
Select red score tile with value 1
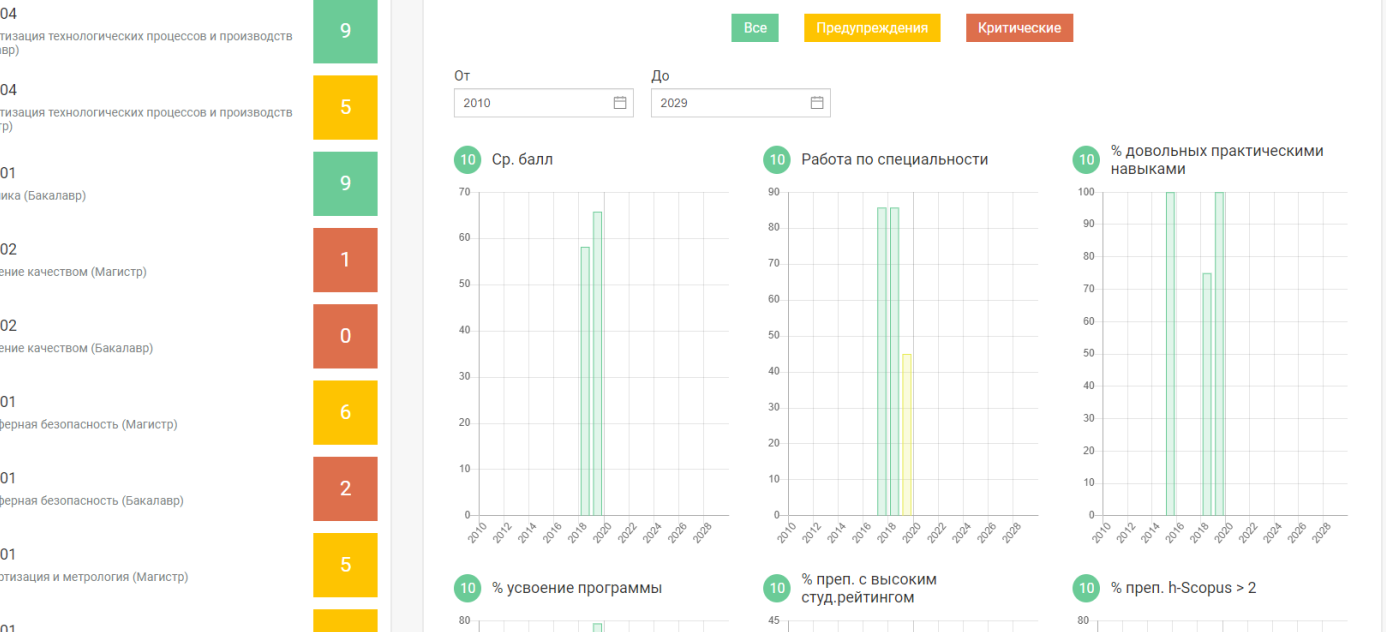345,260
